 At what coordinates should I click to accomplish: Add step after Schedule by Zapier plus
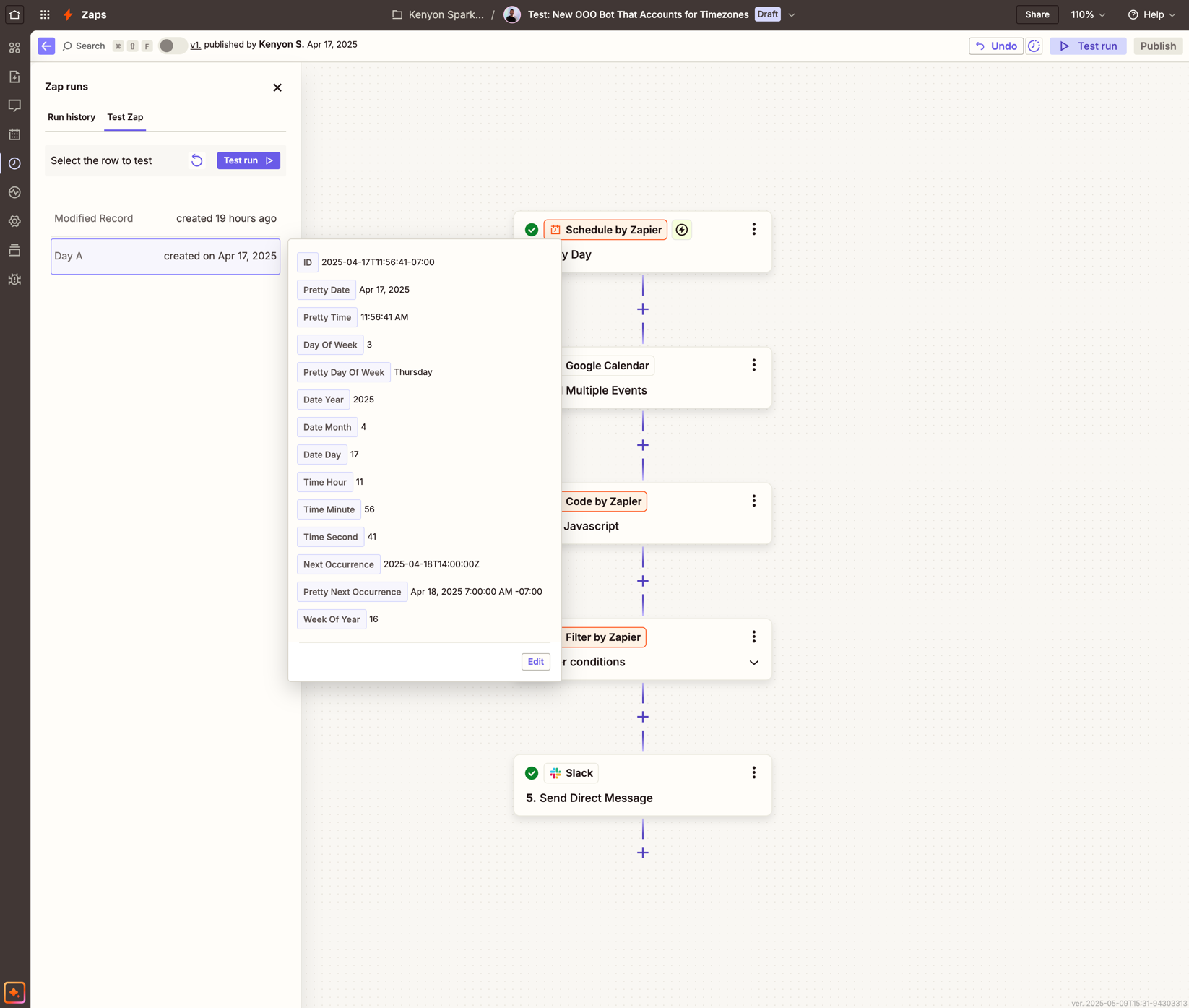point(643,309)
